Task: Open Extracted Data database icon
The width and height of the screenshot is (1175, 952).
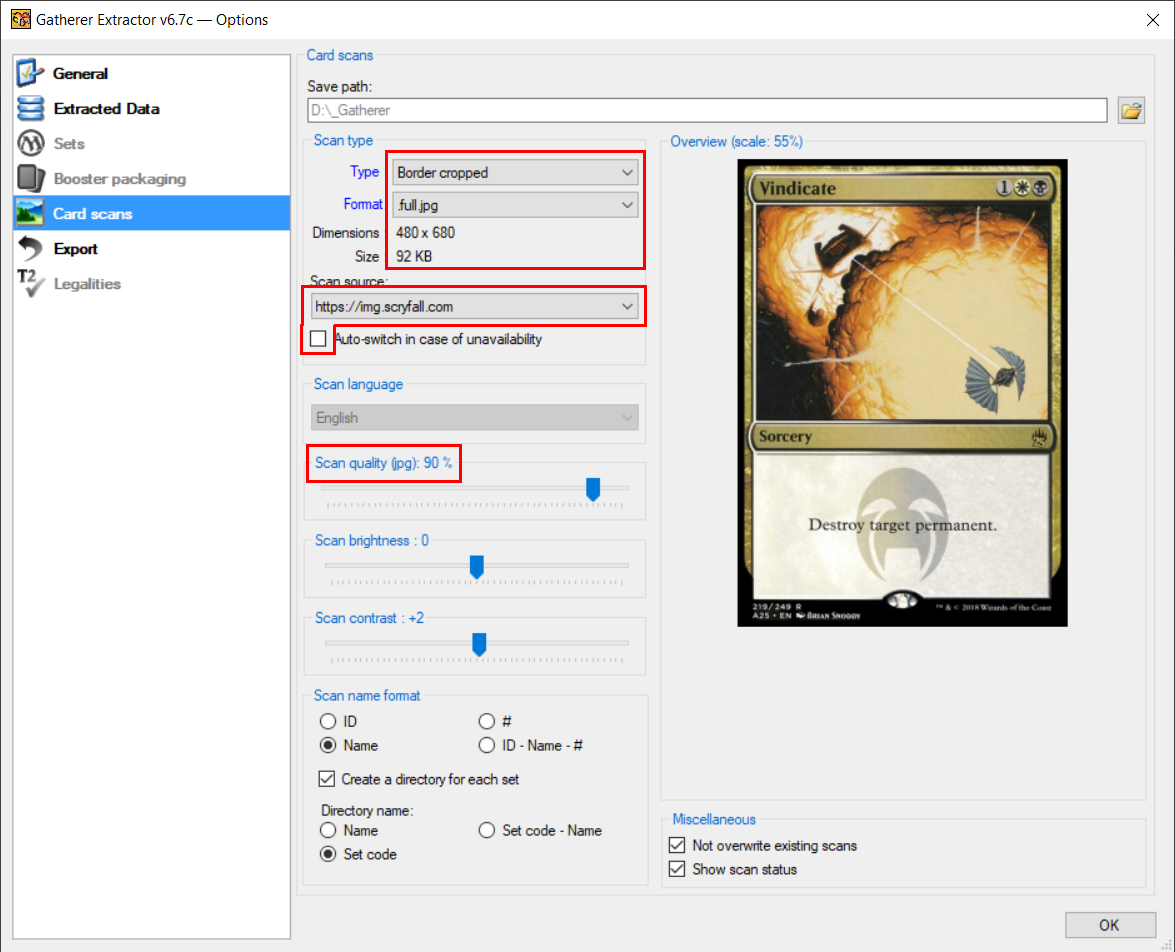Action: (x=31, y=108)
